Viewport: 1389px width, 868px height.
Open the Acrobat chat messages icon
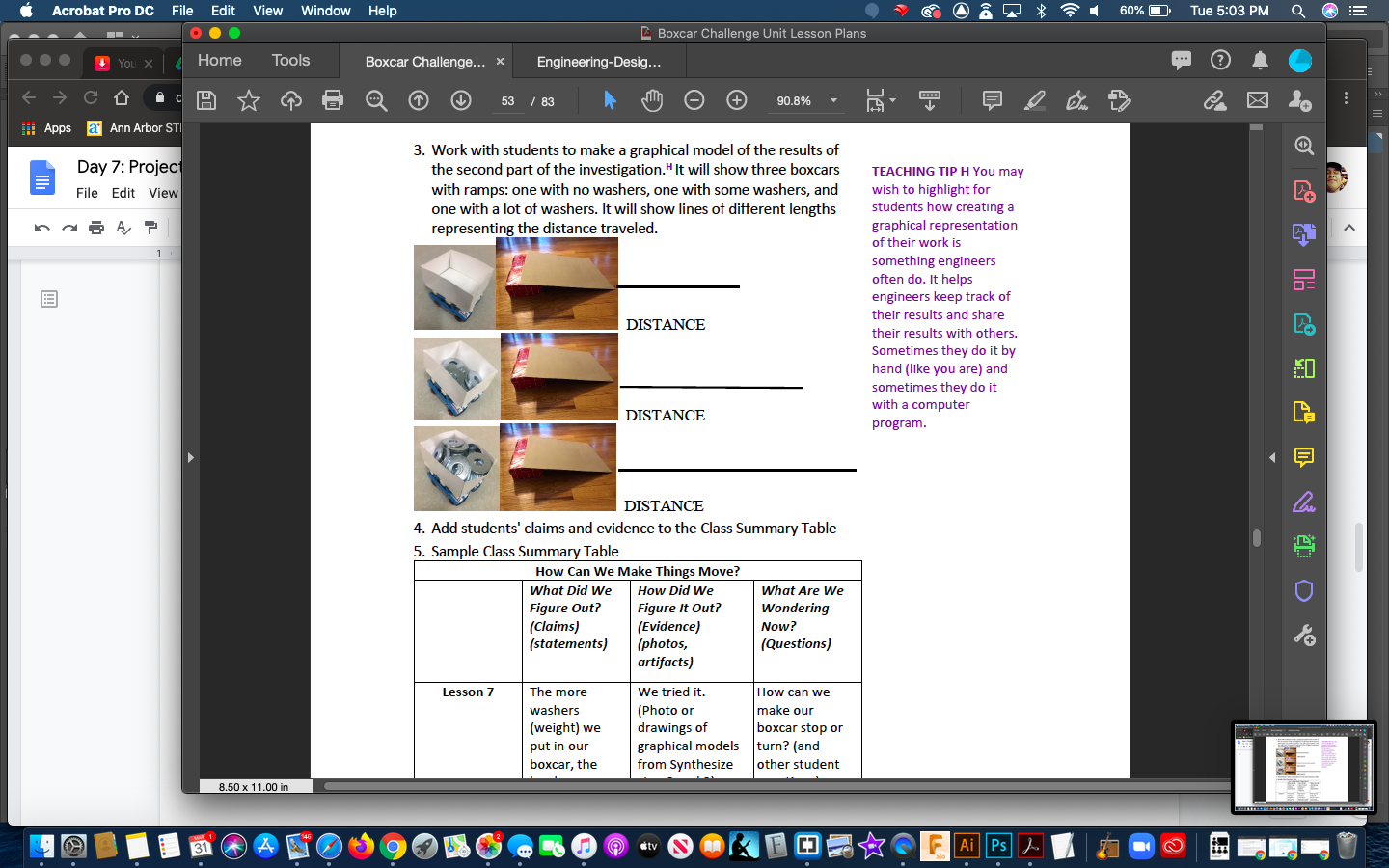tap(1182, 60)
